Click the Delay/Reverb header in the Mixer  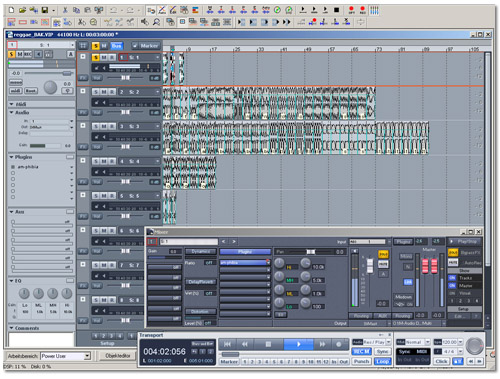(201, 282)
